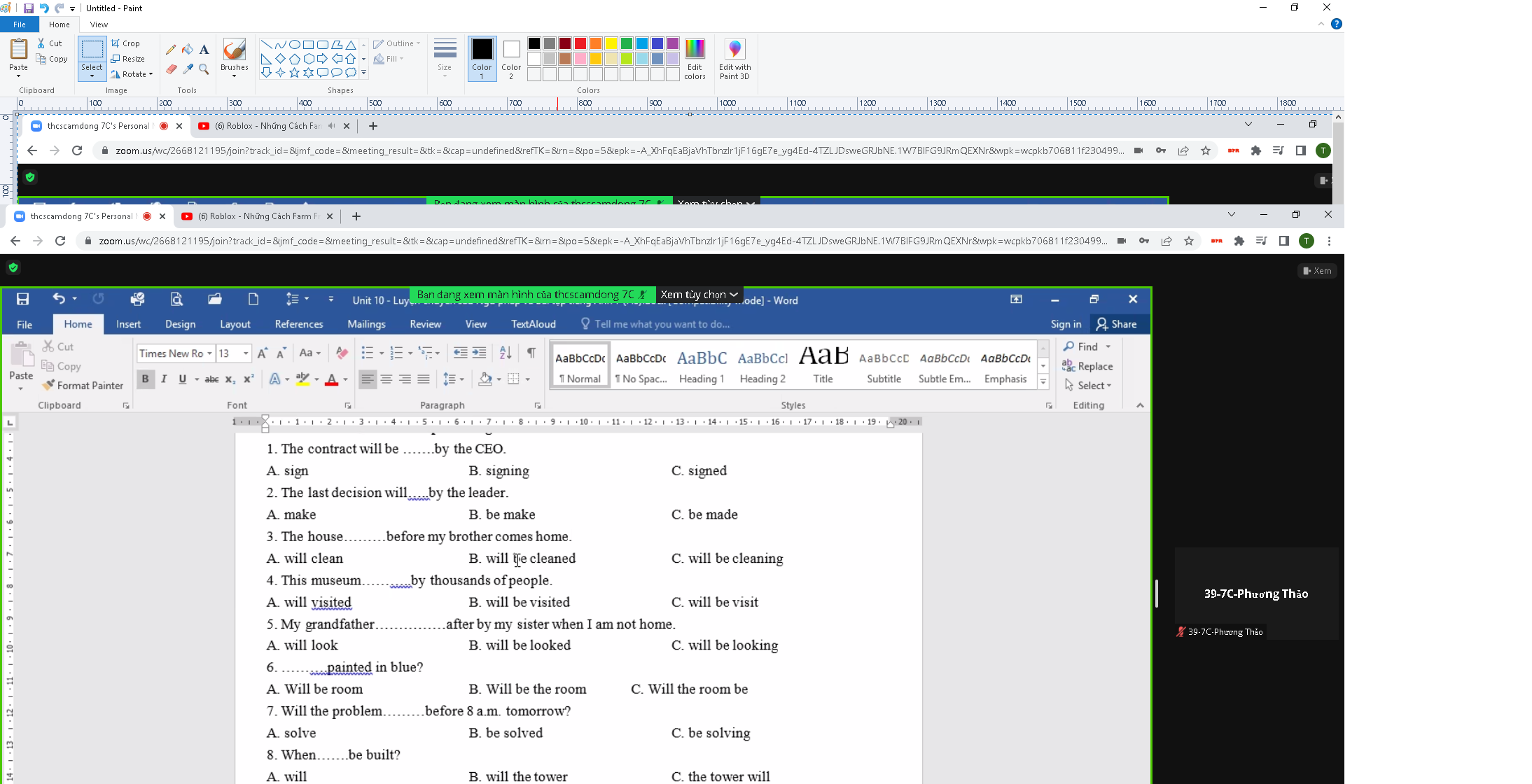
Task: Toggle Subscript in Word
Action: tap(230, 379)
